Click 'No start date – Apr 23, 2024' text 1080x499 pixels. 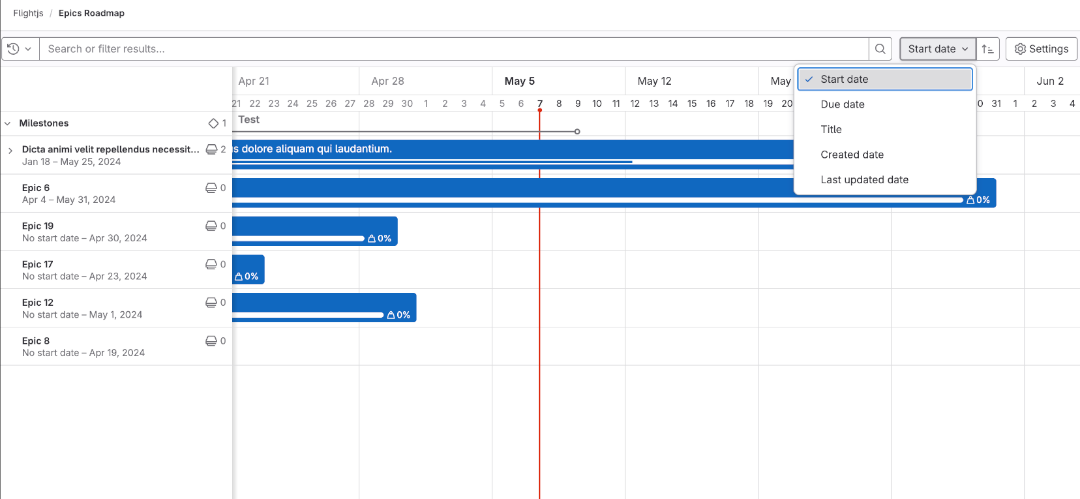click(85, 276)
